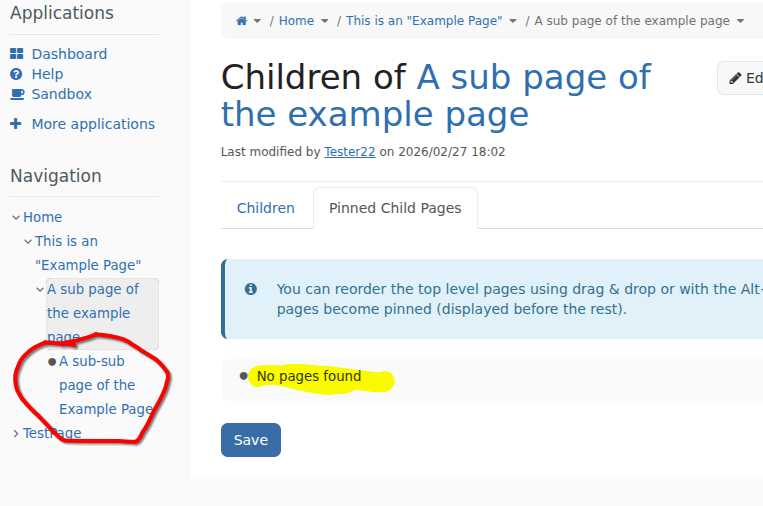Open dropdown after last breadcrumb item
Image resolution: width=763 pixels, height=506 pixels.
tap(740, 21)
